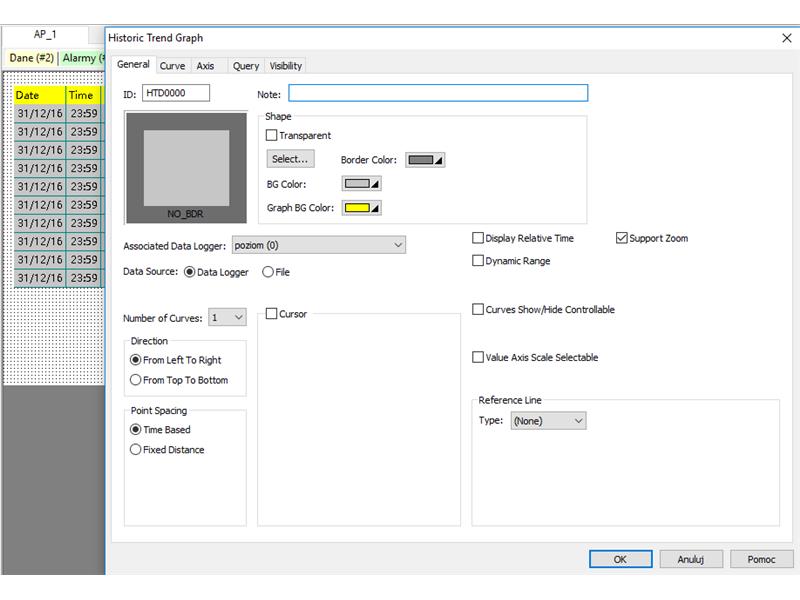Expand the Number of Curves dropdown
Screen dimensions: 800x600
pos(228,317)
